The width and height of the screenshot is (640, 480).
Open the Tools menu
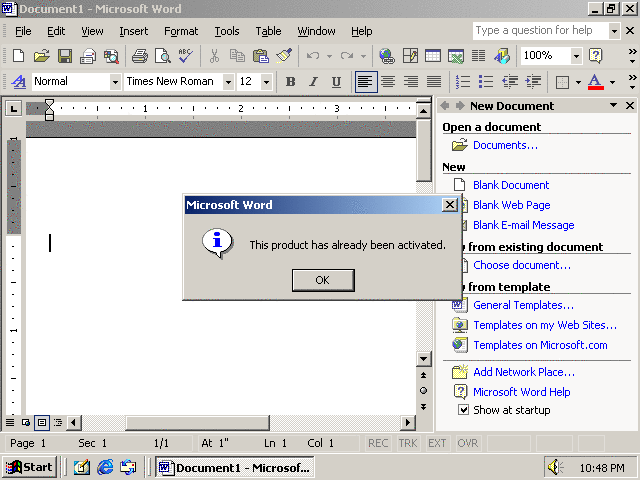click(x=227, y=31)
